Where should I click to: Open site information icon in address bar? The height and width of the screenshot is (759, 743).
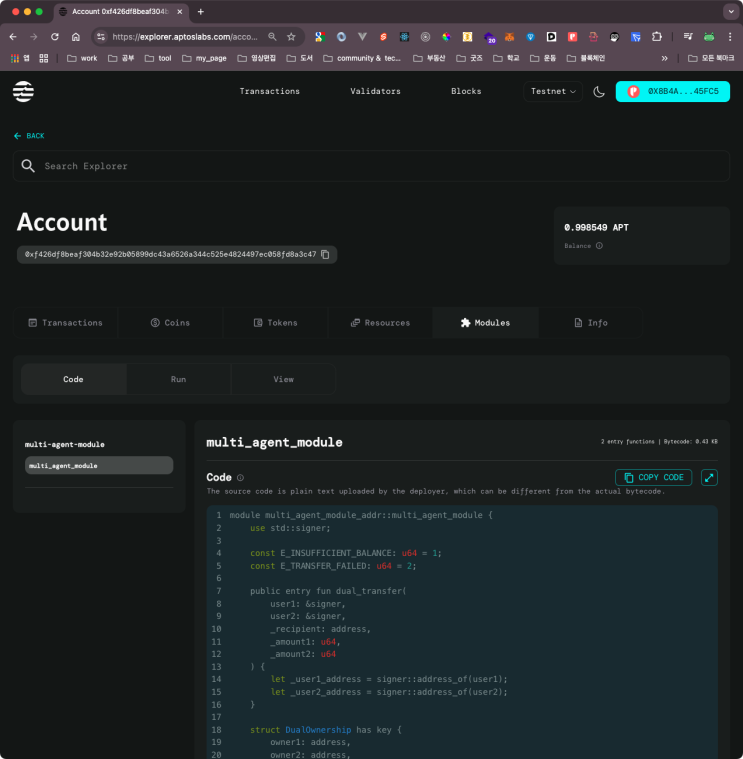pyautogui.click(x=100, y=37)
